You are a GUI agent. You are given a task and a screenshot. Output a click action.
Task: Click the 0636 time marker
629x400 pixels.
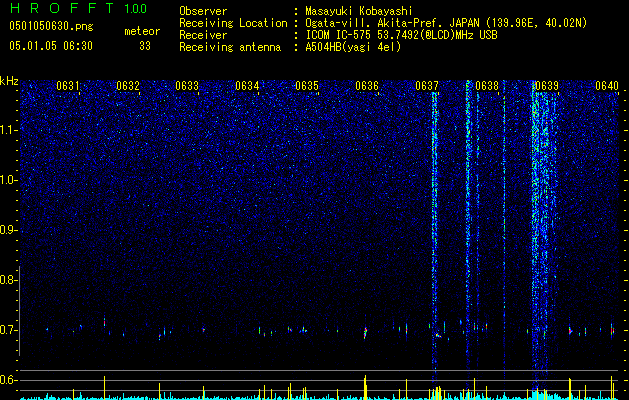tap(367, 86)
